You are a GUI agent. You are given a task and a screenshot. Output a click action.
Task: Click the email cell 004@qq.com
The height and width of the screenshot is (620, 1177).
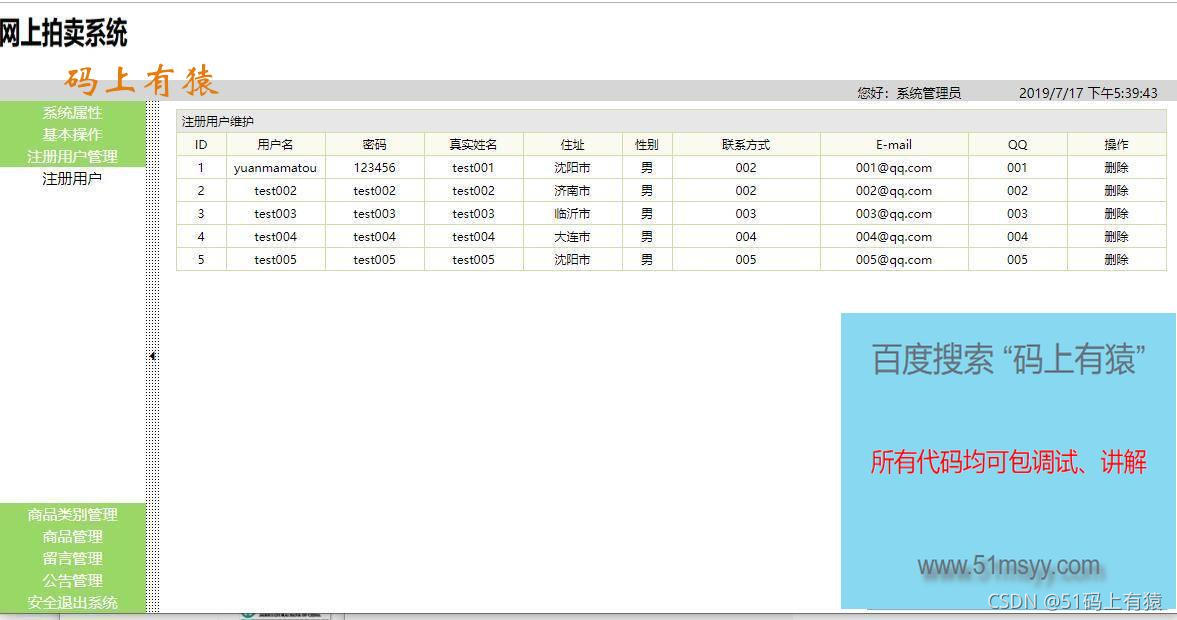tap(894, 236)
